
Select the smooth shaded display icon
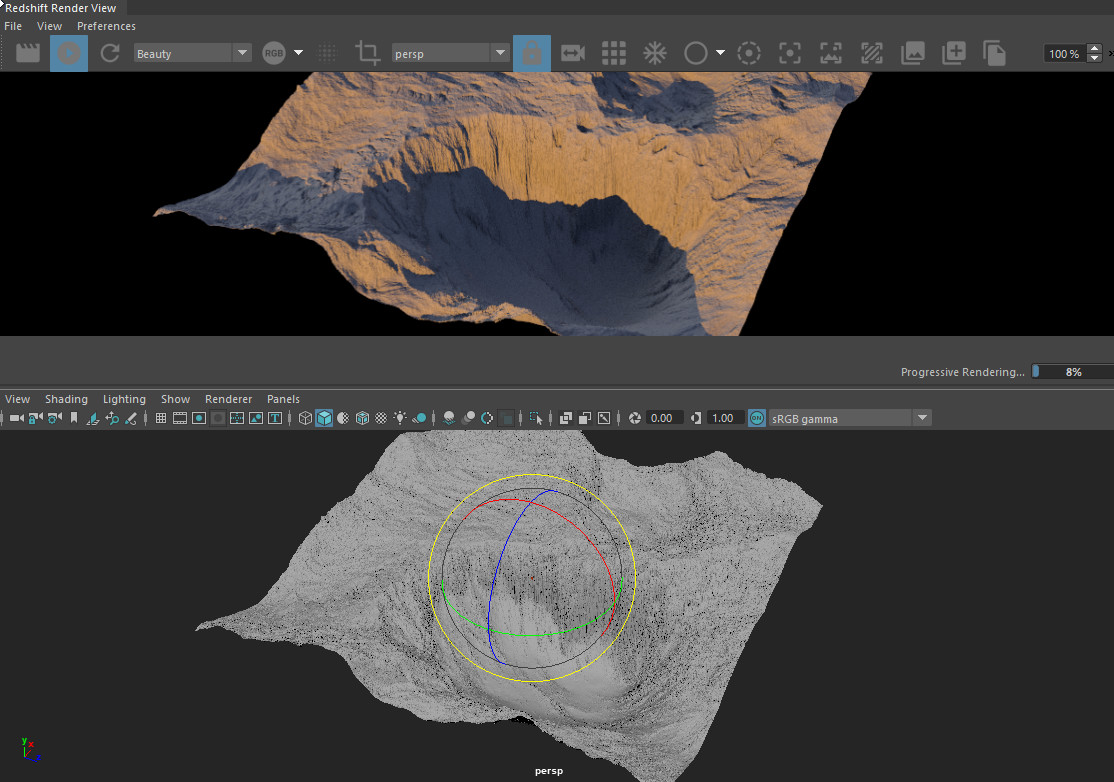coord(324,418)
